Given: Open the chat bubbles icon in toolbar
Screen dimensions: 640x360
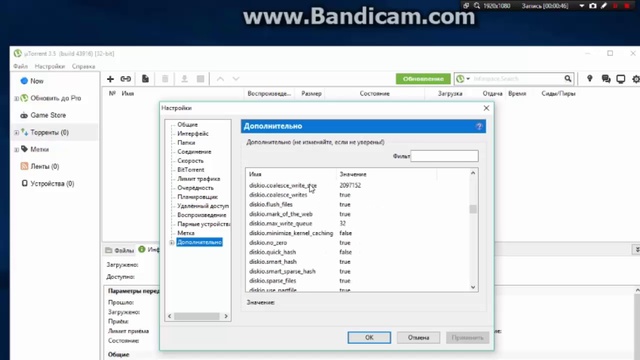Looking at the screenshot, I should [606, 79].
